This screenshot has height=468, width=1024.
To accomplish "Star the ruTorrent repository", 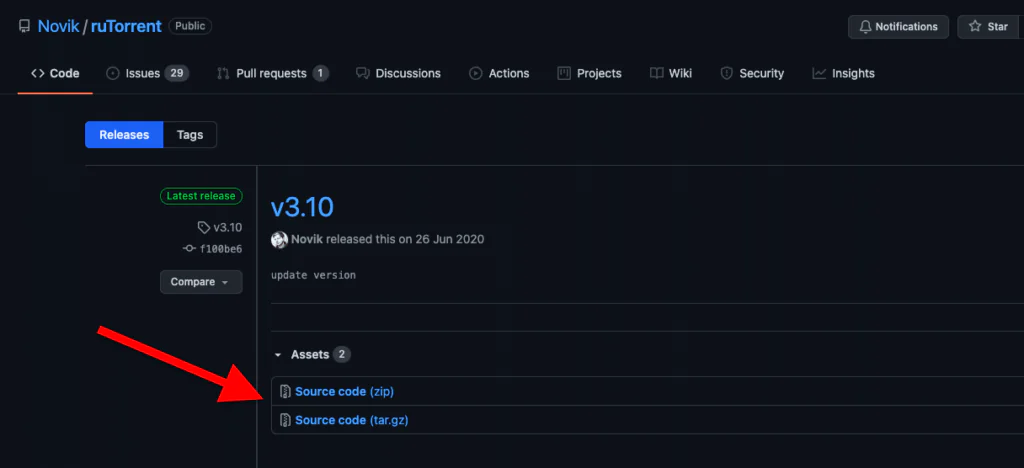I will pos(990,27).
